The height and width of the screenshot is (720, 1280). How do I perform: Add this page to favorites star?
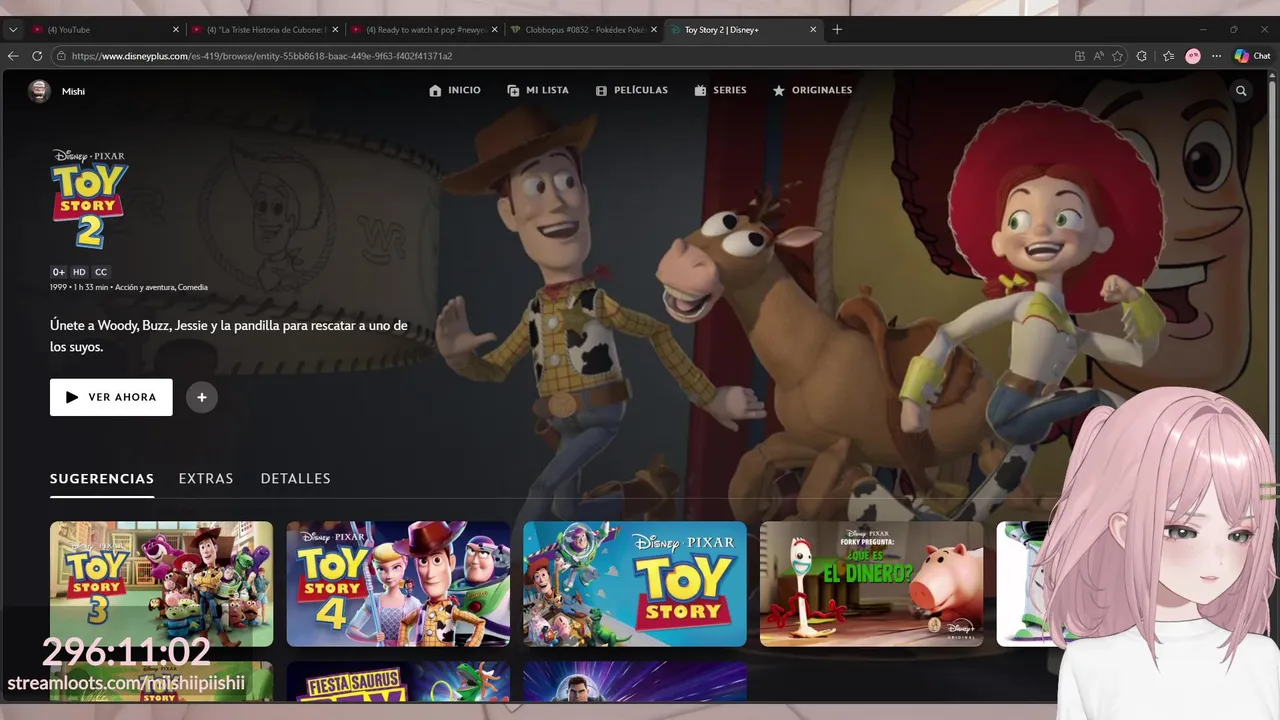1118,56
